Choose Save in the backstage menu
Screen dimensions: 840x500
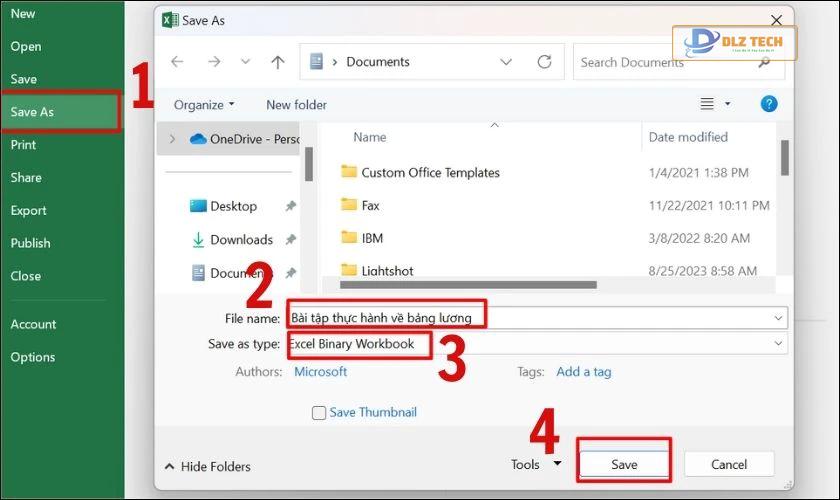(24, 79)
